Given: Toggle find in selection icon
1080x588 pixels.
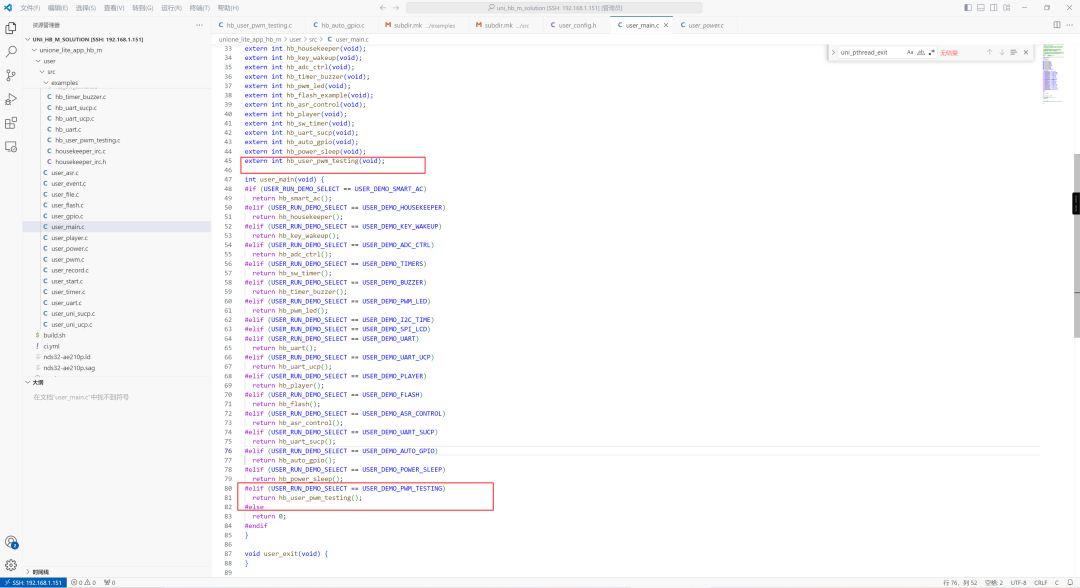Looking at the screenshot, I should pyautogui.click(x=1014, y=52).
